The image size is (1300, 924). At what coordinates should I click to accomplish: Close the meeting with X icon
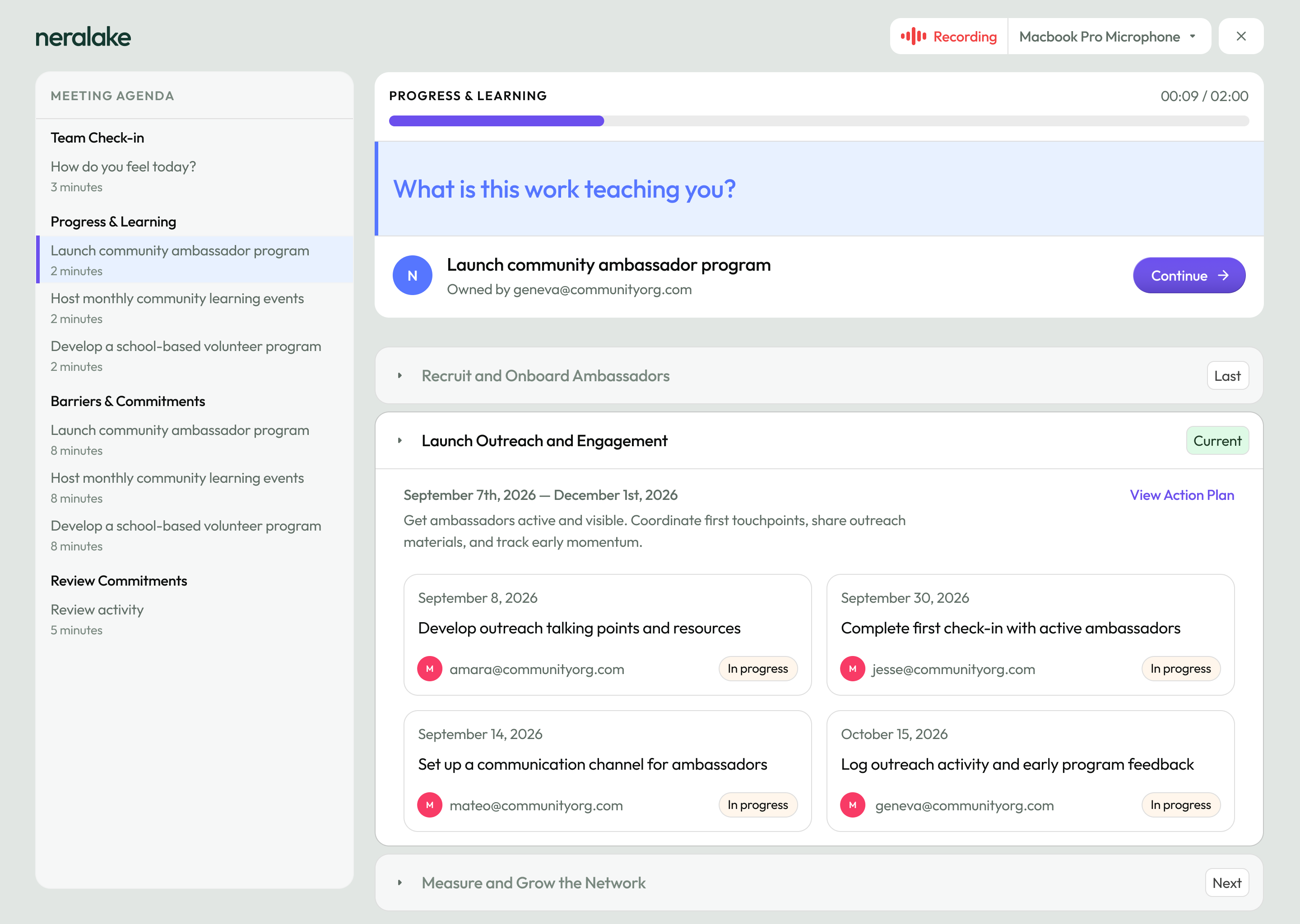(1241, 37)
